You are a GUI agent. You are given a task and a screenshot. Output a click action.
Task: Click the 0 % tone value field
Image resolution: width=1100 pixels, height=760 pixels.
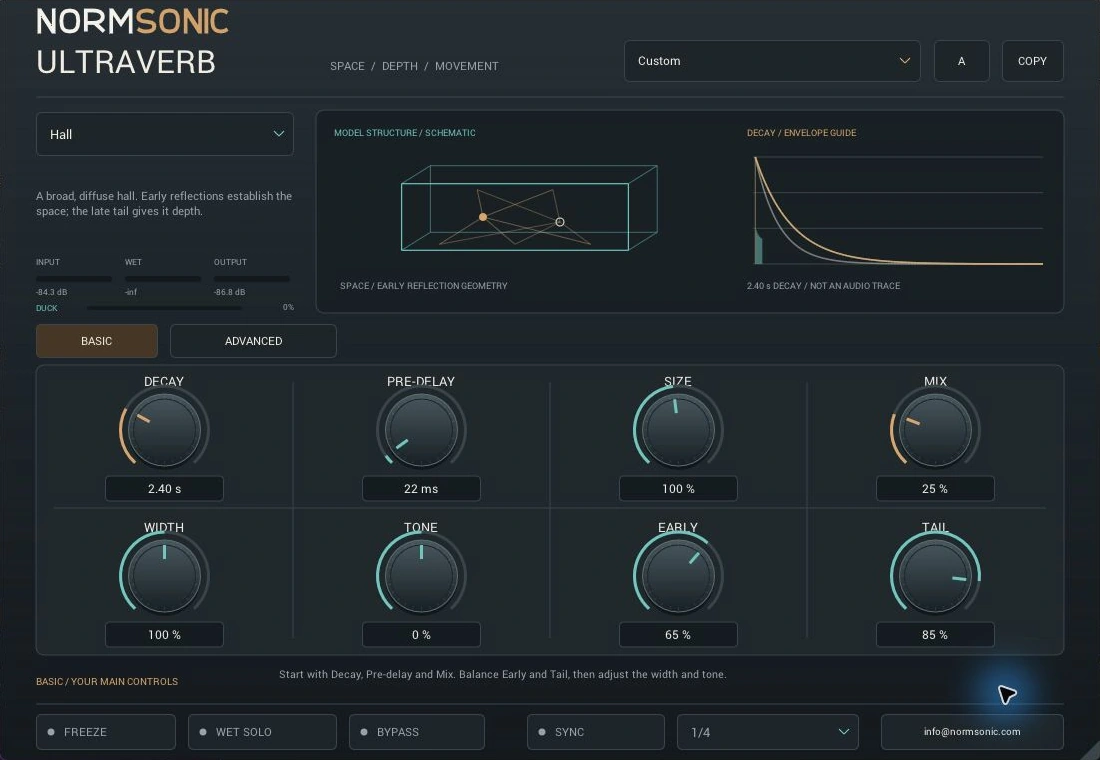click(421, 634)
